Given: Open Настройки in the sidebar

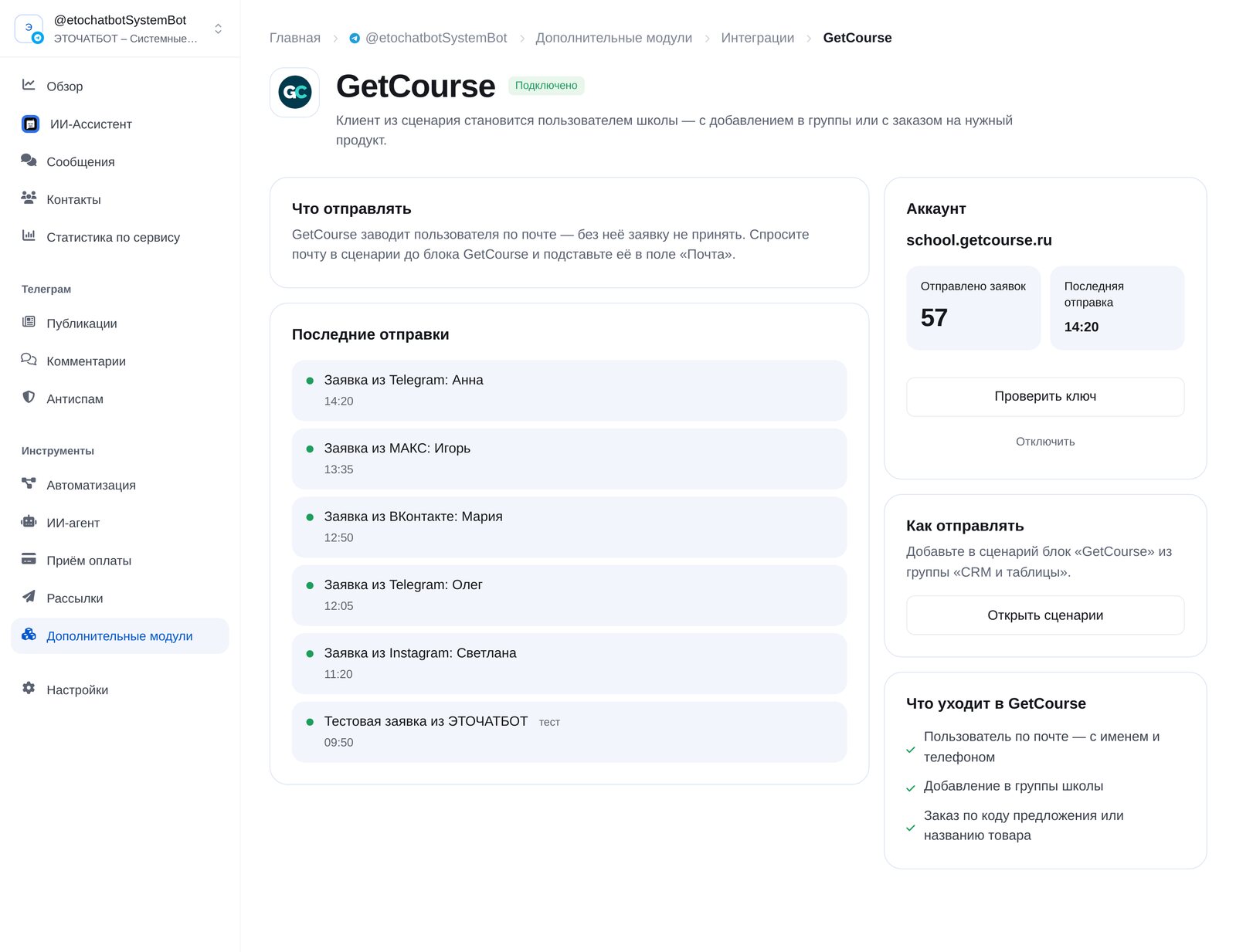Looking at the screenshot, I should click(x=120, y=689).
